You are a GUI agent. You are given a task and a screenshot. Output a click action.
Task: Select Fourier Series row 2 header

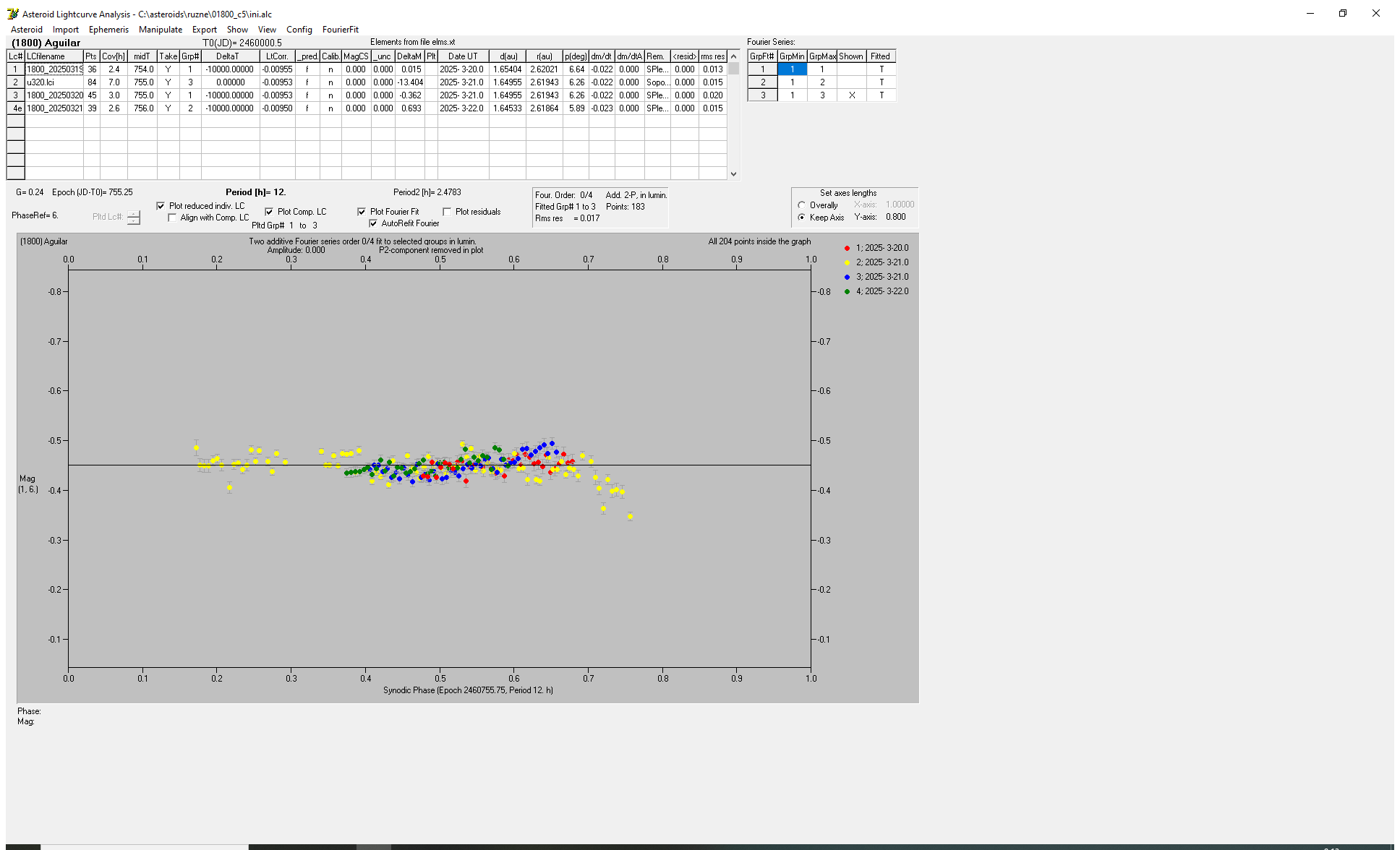pos(762,82)
